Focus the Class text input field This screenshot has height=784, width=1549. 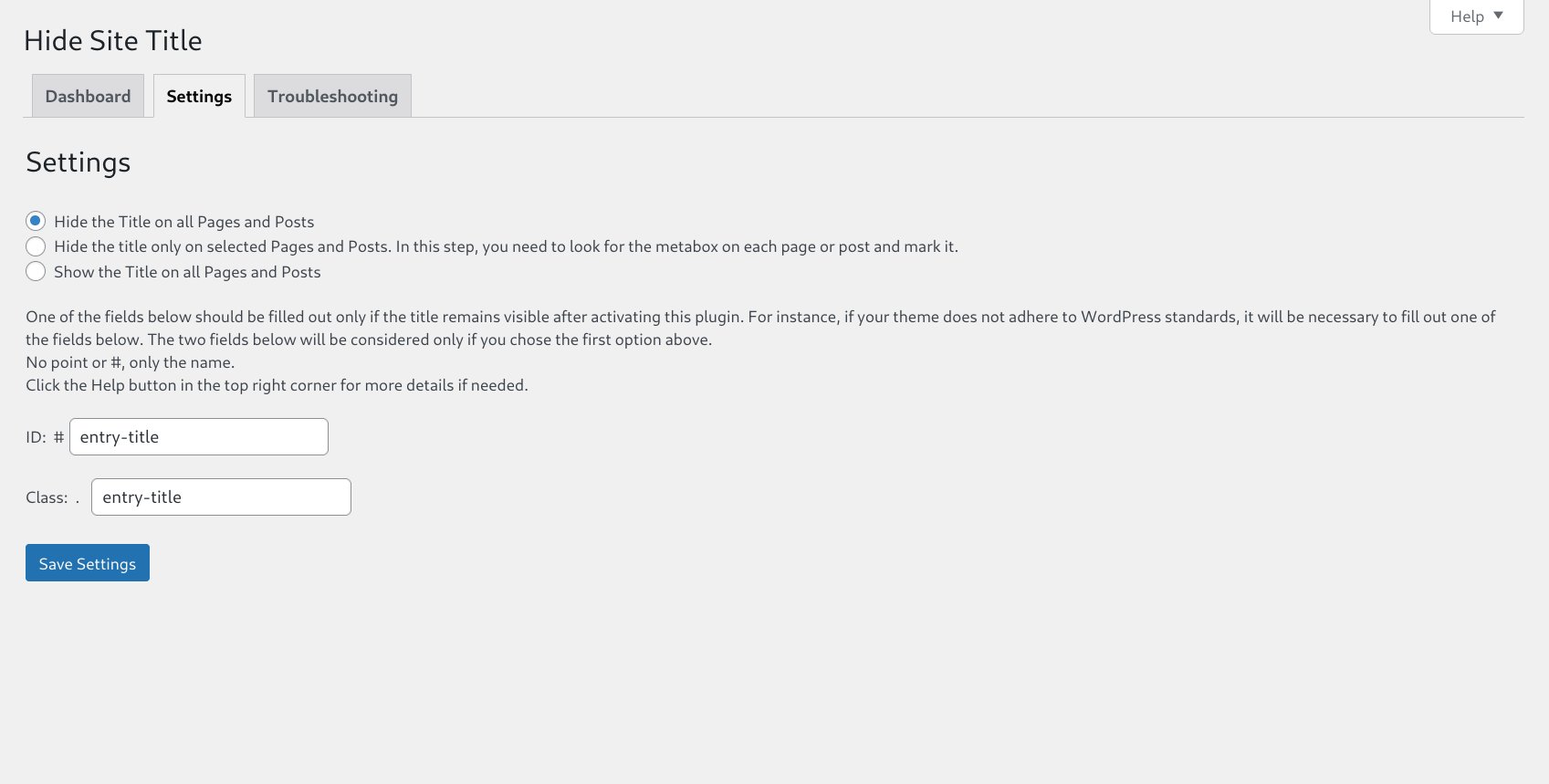(221, 497)
